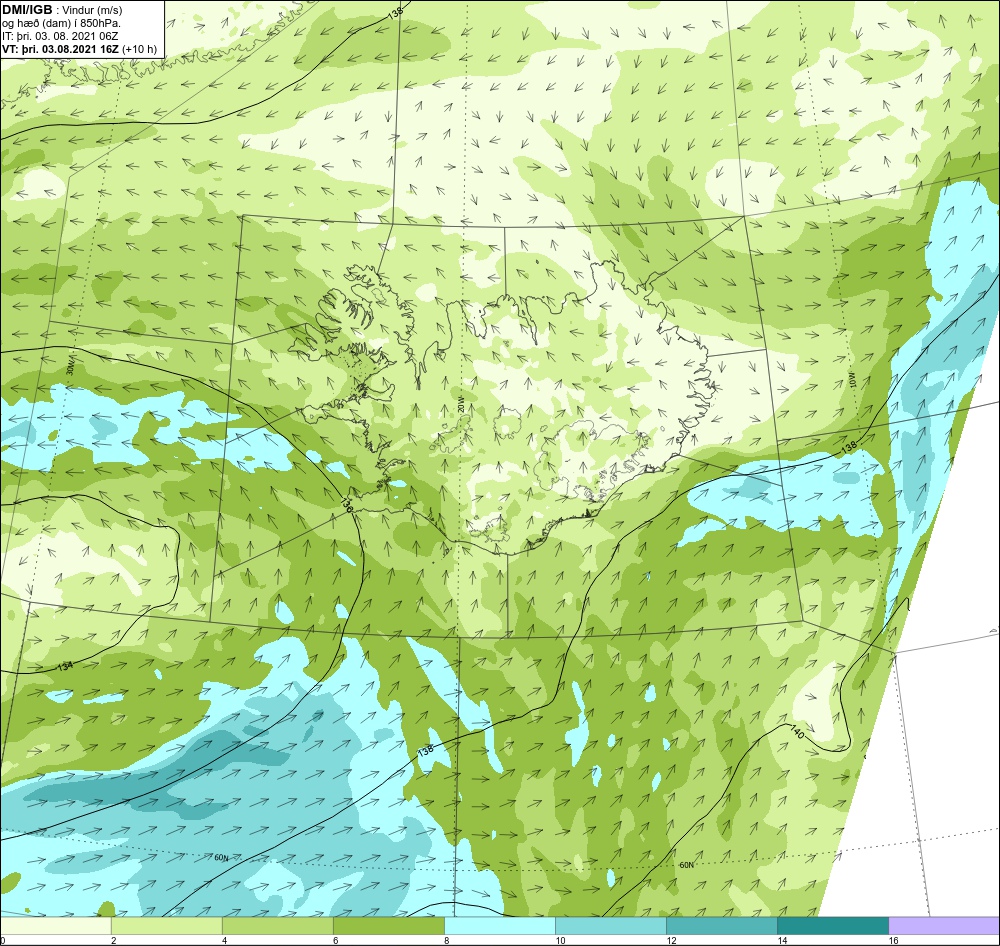Click the '140' contour label
The height and width of the screenshot is (946, 1000).
point(797,731)
